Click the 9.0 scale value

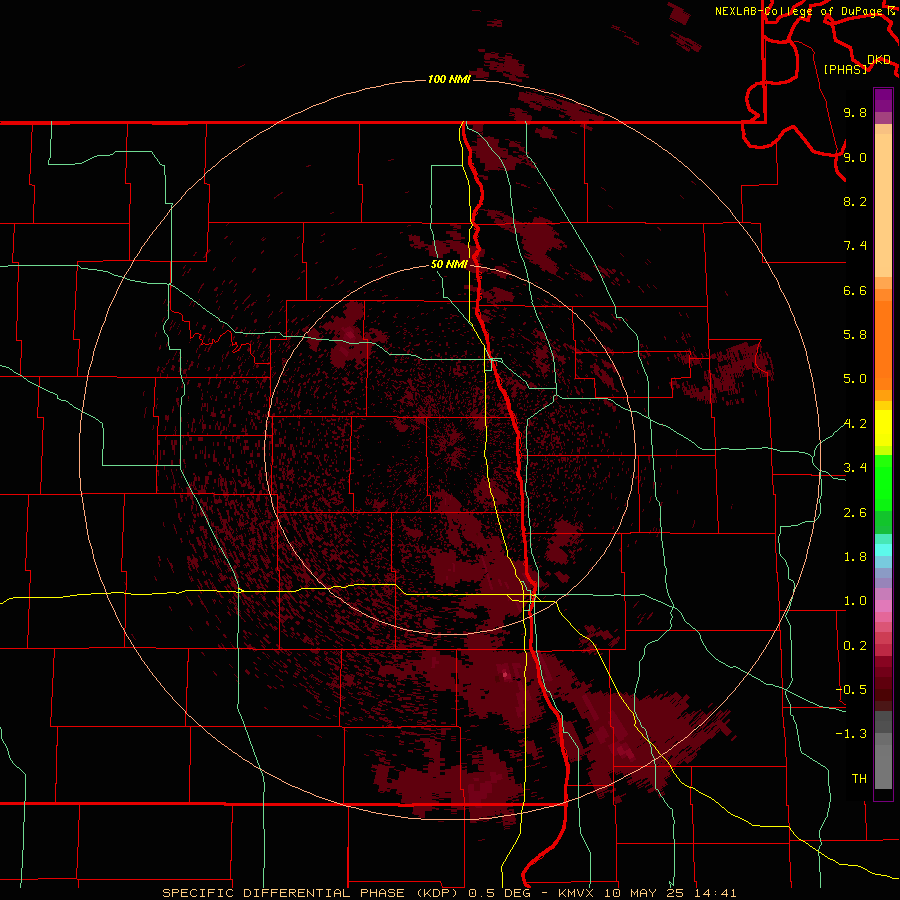pos(855,157)
